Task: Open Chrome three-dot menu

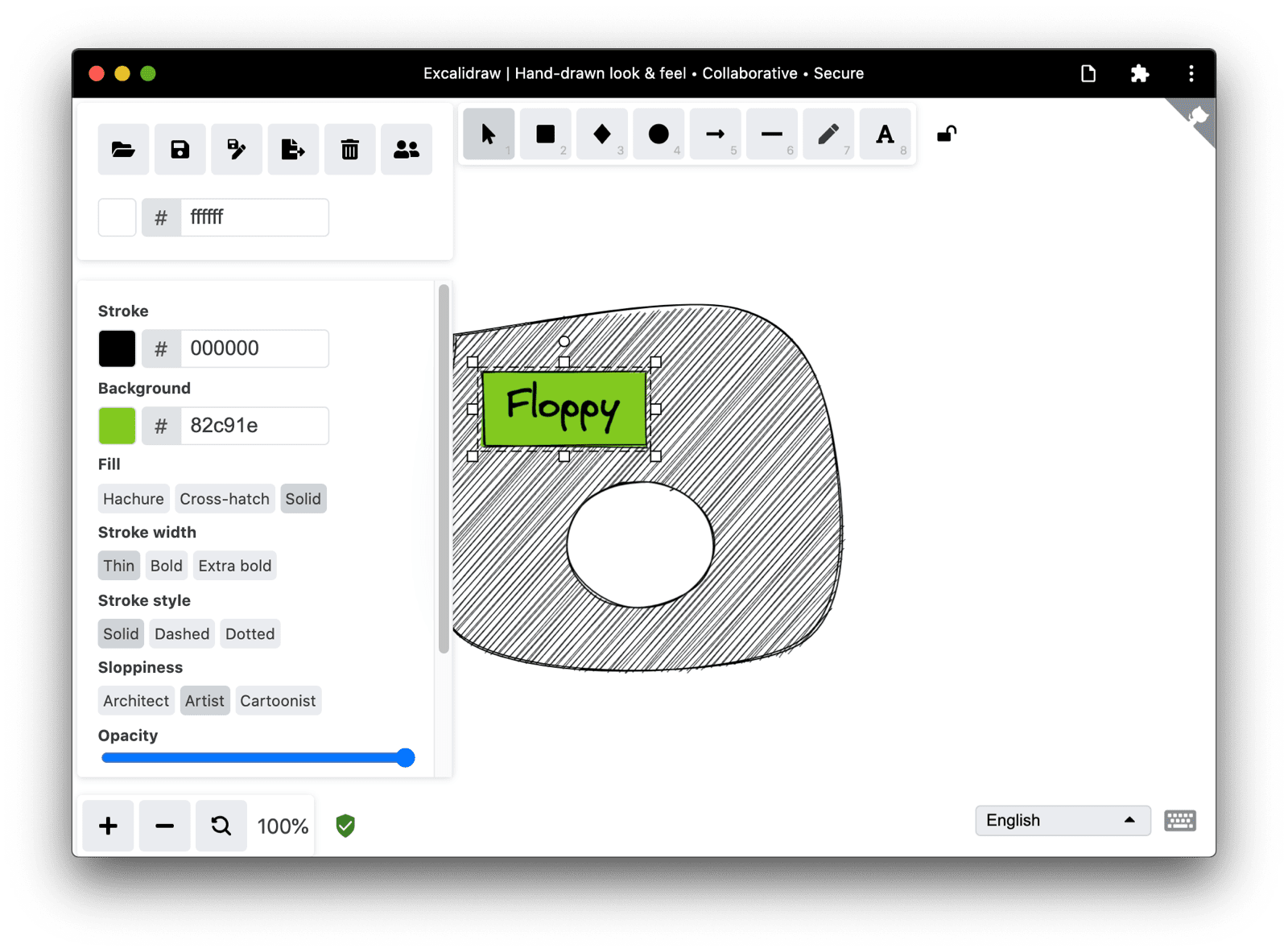Action: [x=1191, y=73]
